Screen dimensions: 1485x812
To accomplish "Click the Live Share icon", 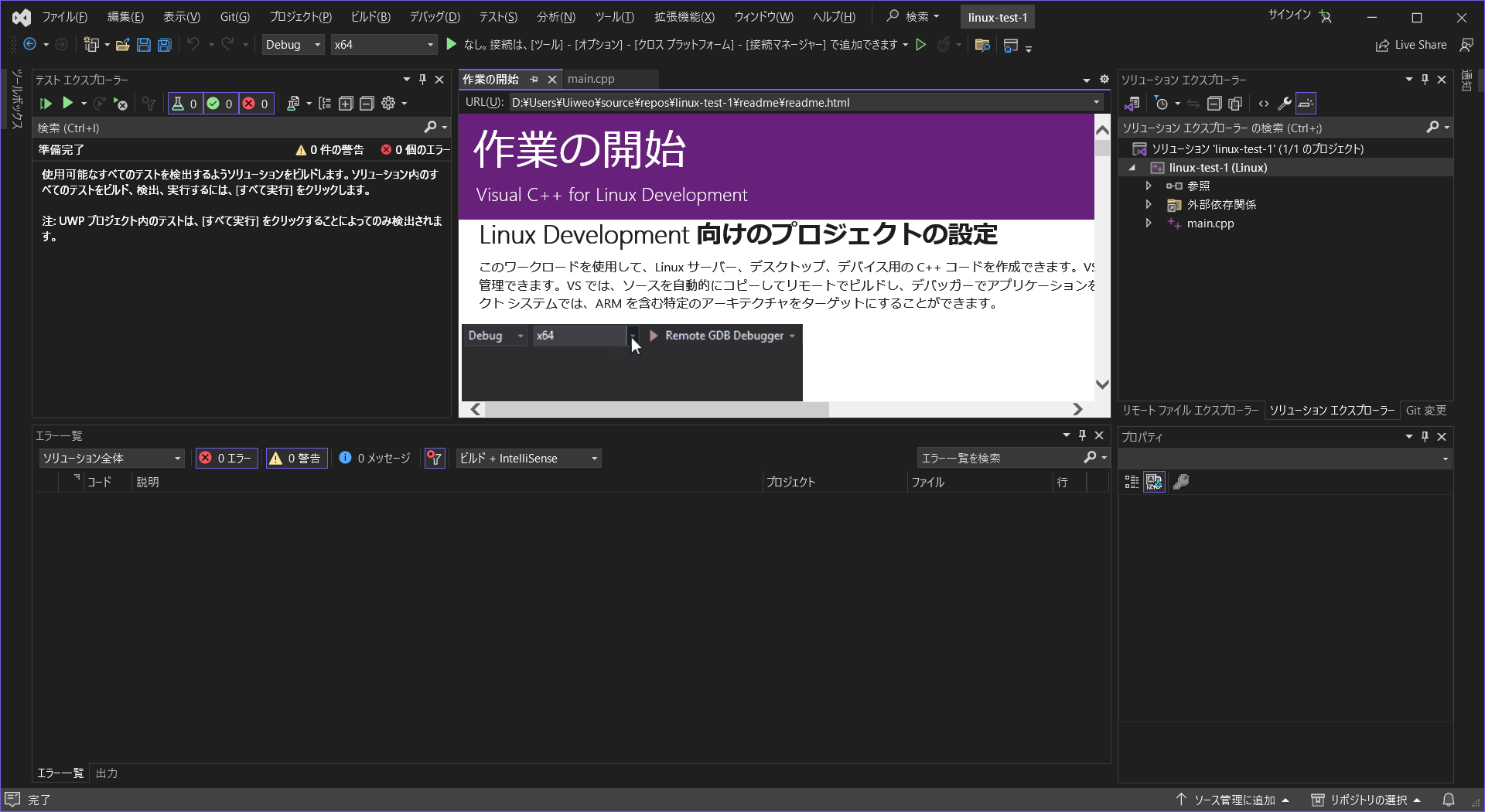I will (x=1411, y=45).
